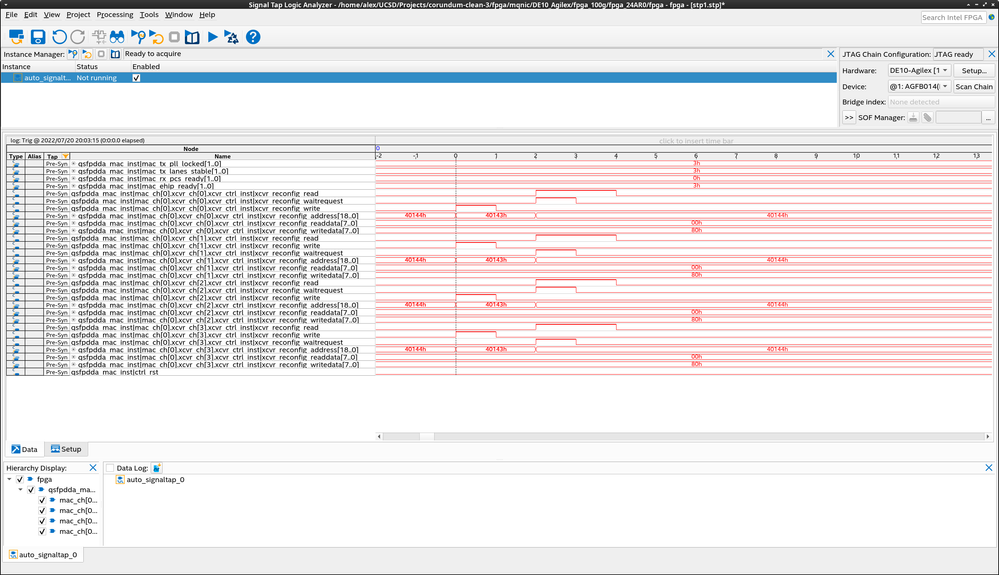Click the grayed-out Redo icon
Viewport: 999px width, 575px height.
tap(78, 37)
